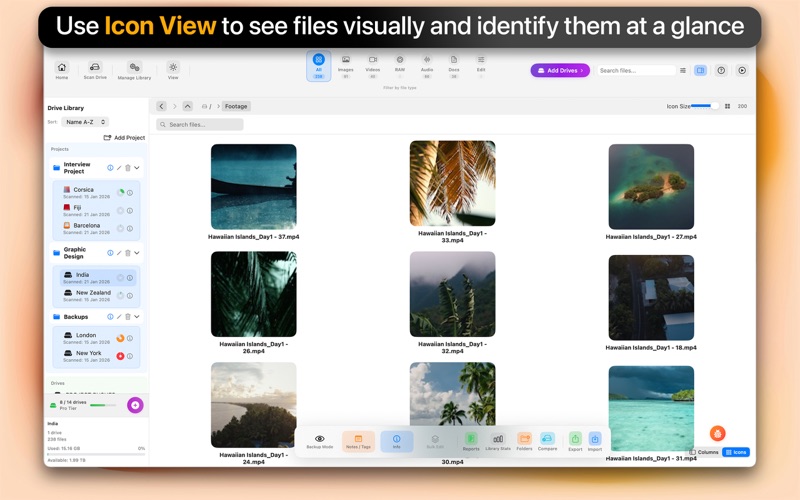Viewport: 800px width, 500px height.
Task: Collapse the Backups group
Action: tap(137, 316)
